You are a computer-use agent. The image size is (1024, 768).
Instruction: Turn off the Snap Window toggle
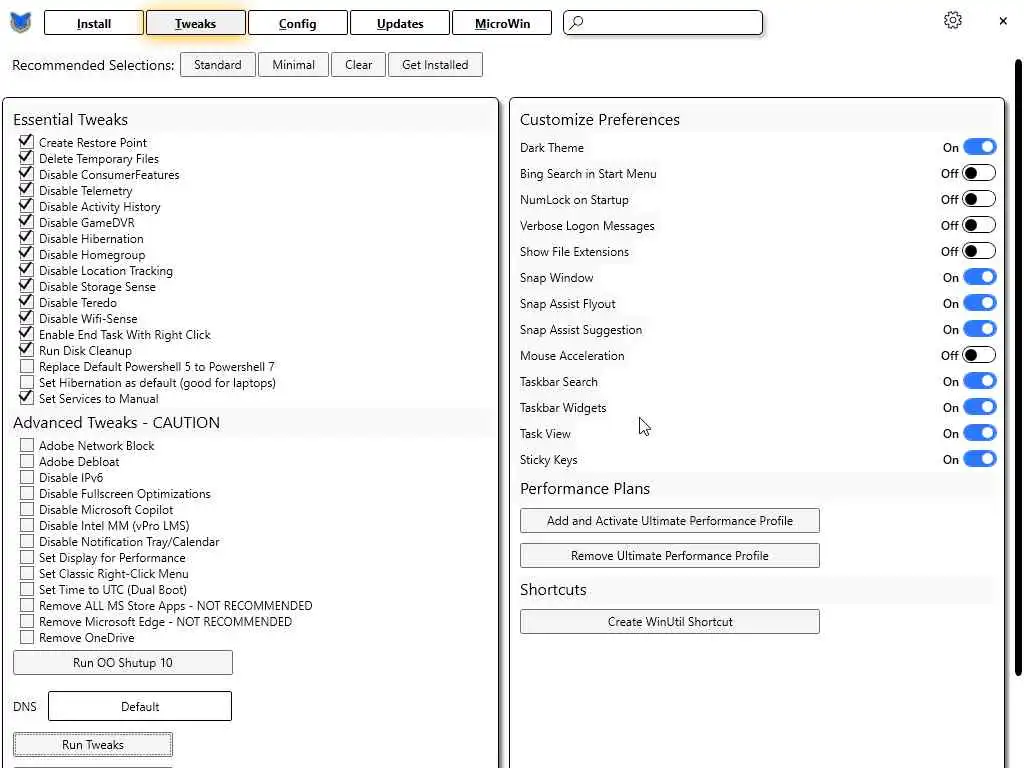click(979, 278)
